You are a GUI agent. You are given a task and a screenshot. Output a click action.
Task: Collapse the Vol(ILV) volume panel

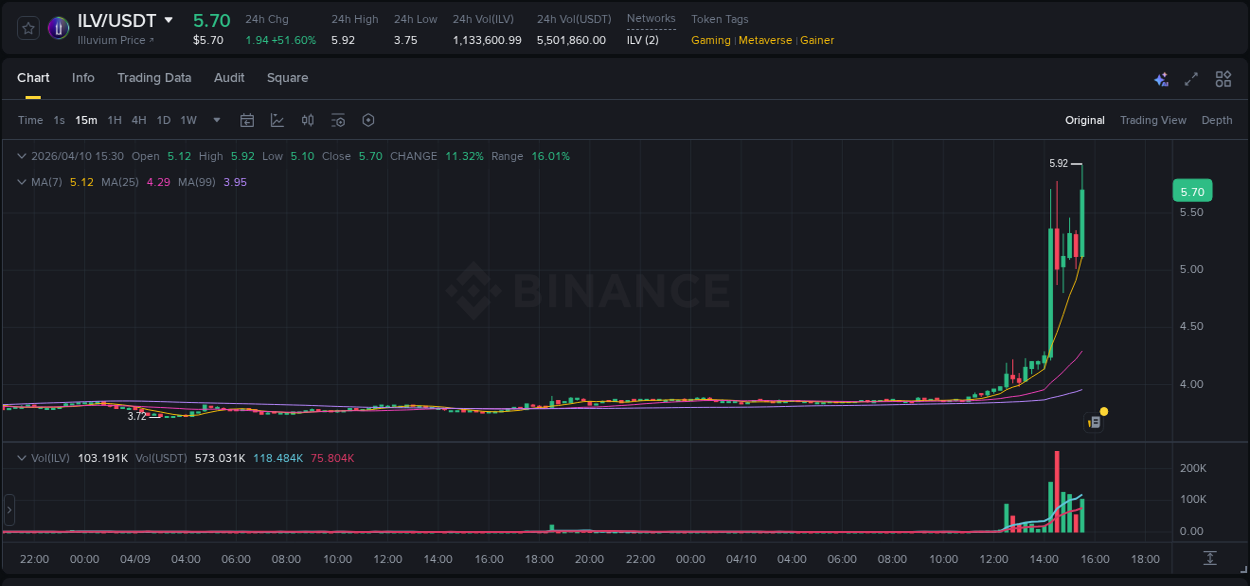click(20, 457)
